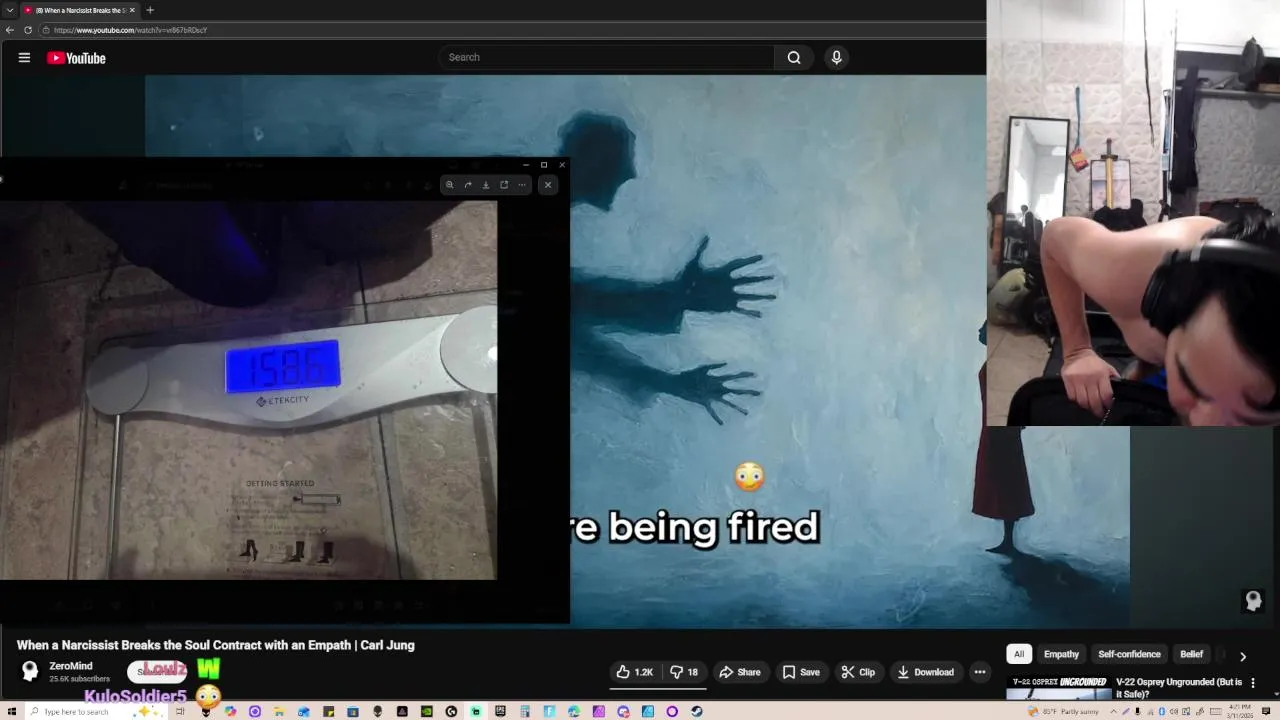Open weather widget 85°F Partly sunny
The image size is (1280, 720).
click(x=1063, y=711)
